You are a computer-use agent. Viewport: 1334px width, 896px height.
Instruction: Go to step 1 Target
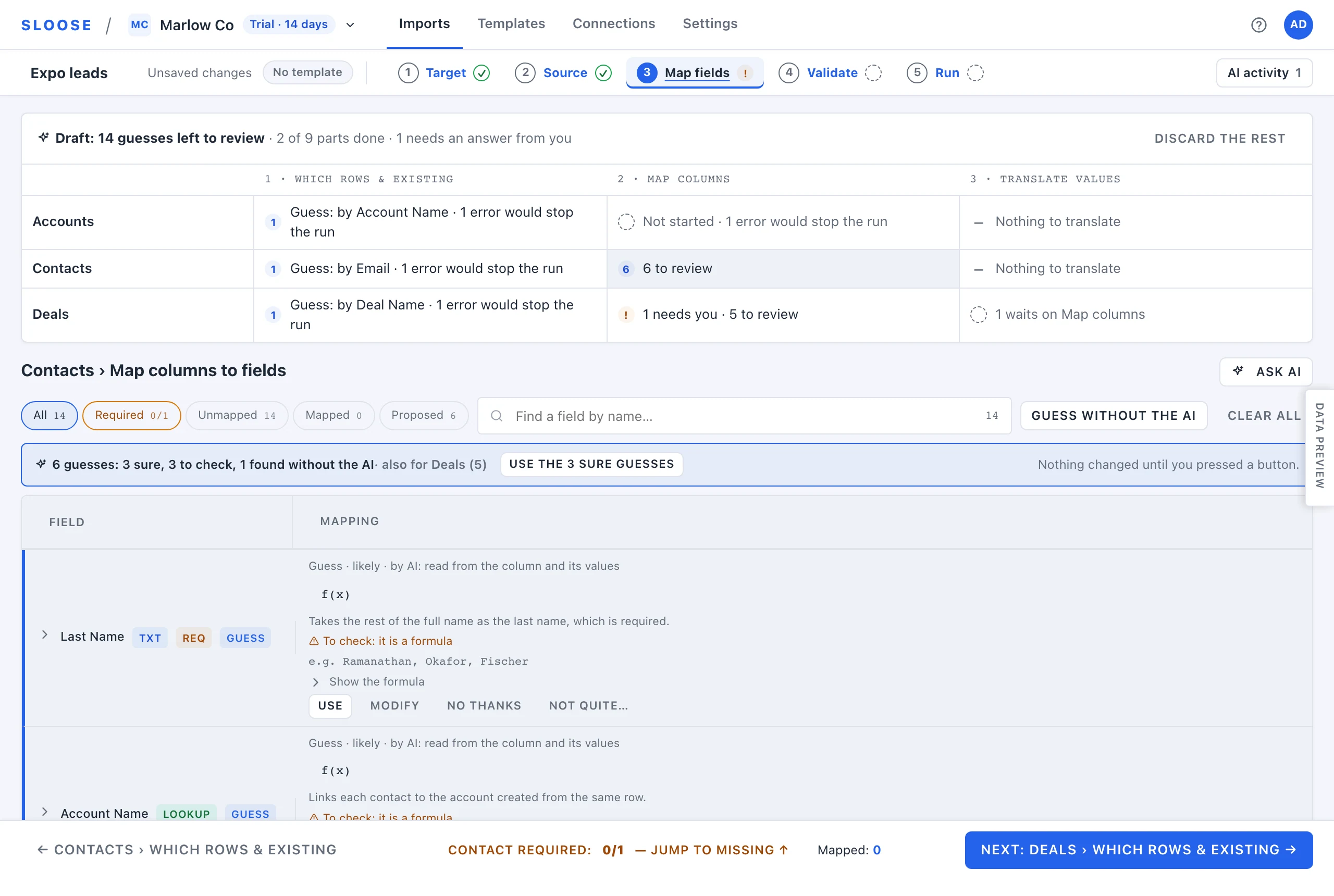[443, 73]
